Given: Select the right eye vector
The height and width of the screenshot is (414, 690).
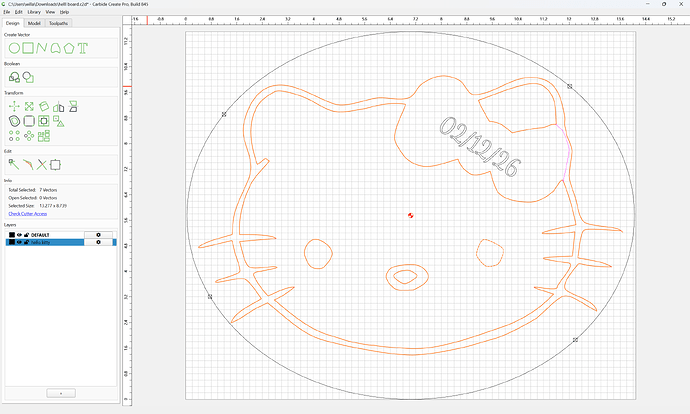Looking at the screenshot, I should tap(490, 253).
